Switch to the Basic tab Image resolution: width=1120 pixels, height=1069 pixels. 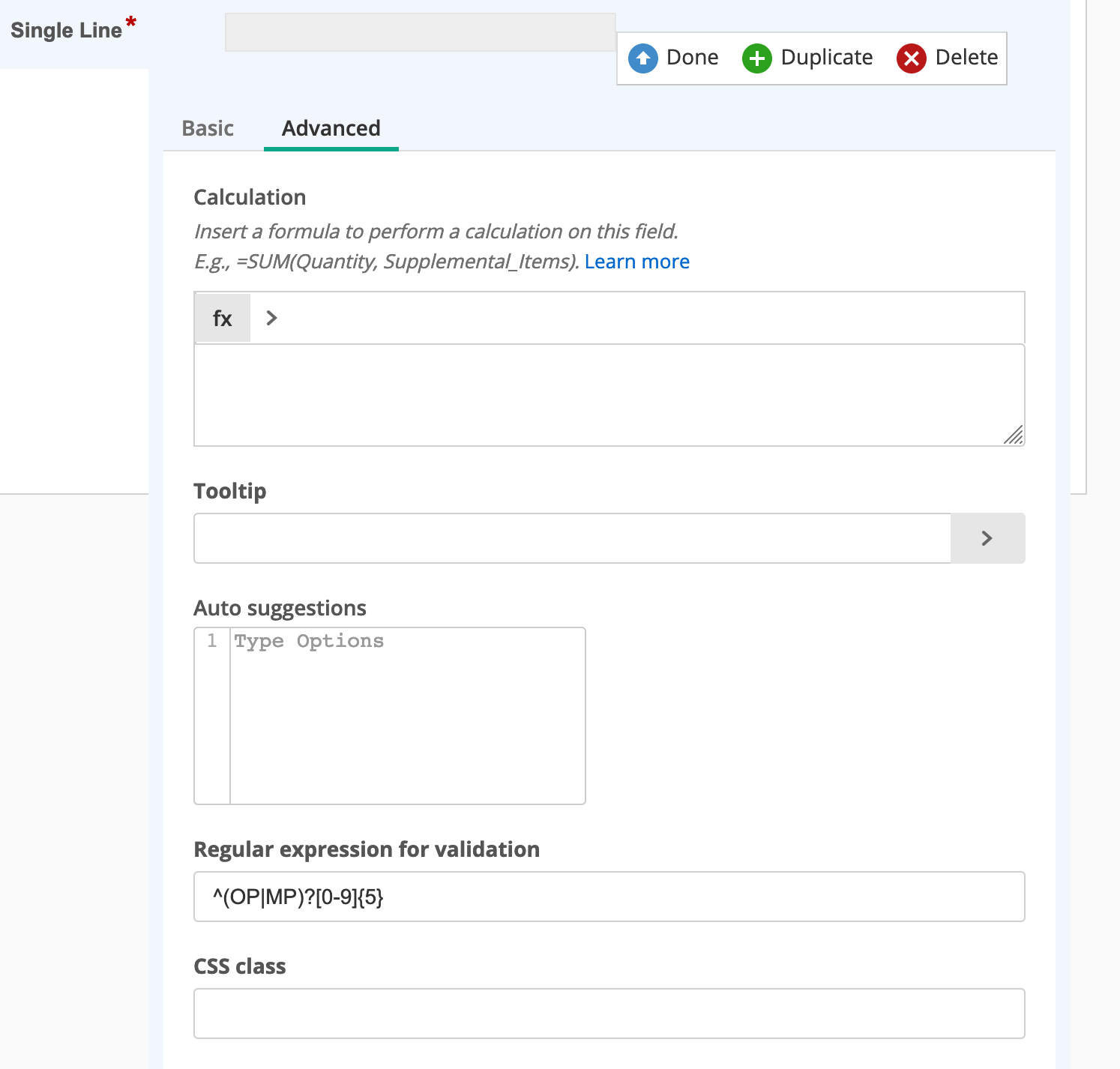(208, 128)
